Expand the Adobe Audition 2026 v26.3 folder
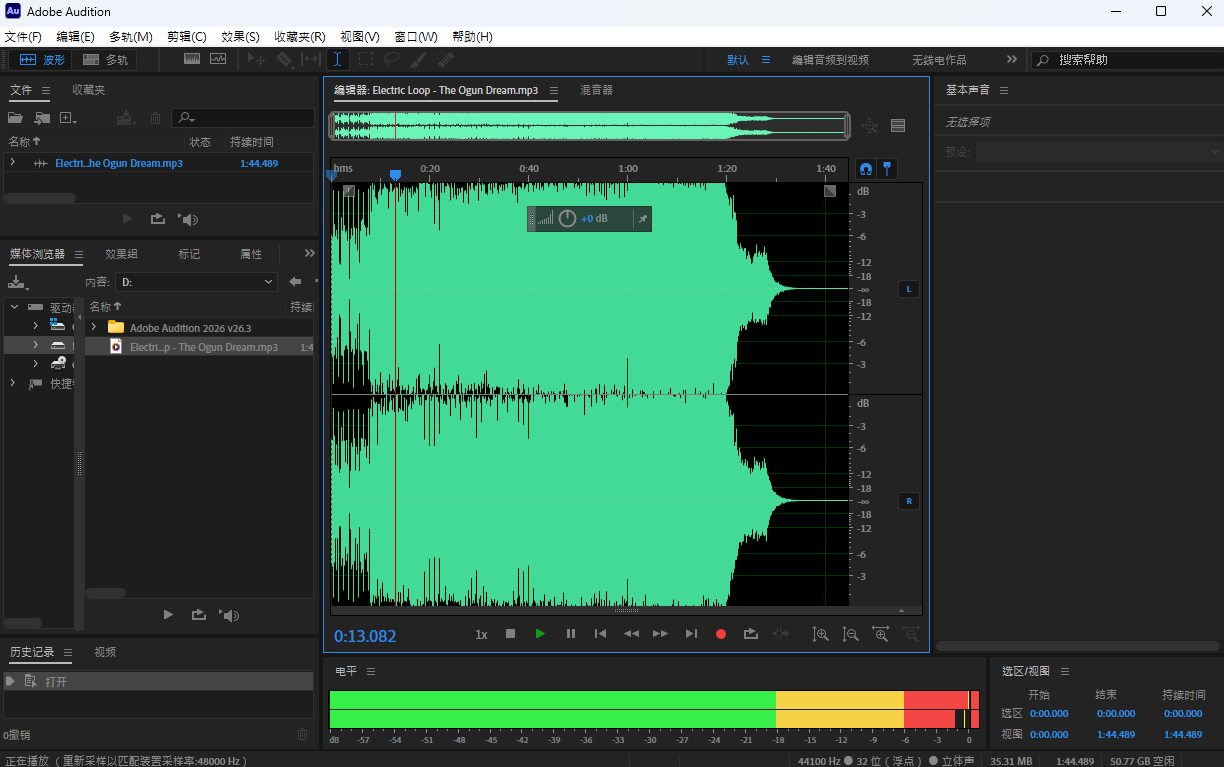The height and width of the screenshot is (767, 1224). (x=94, y=327)
